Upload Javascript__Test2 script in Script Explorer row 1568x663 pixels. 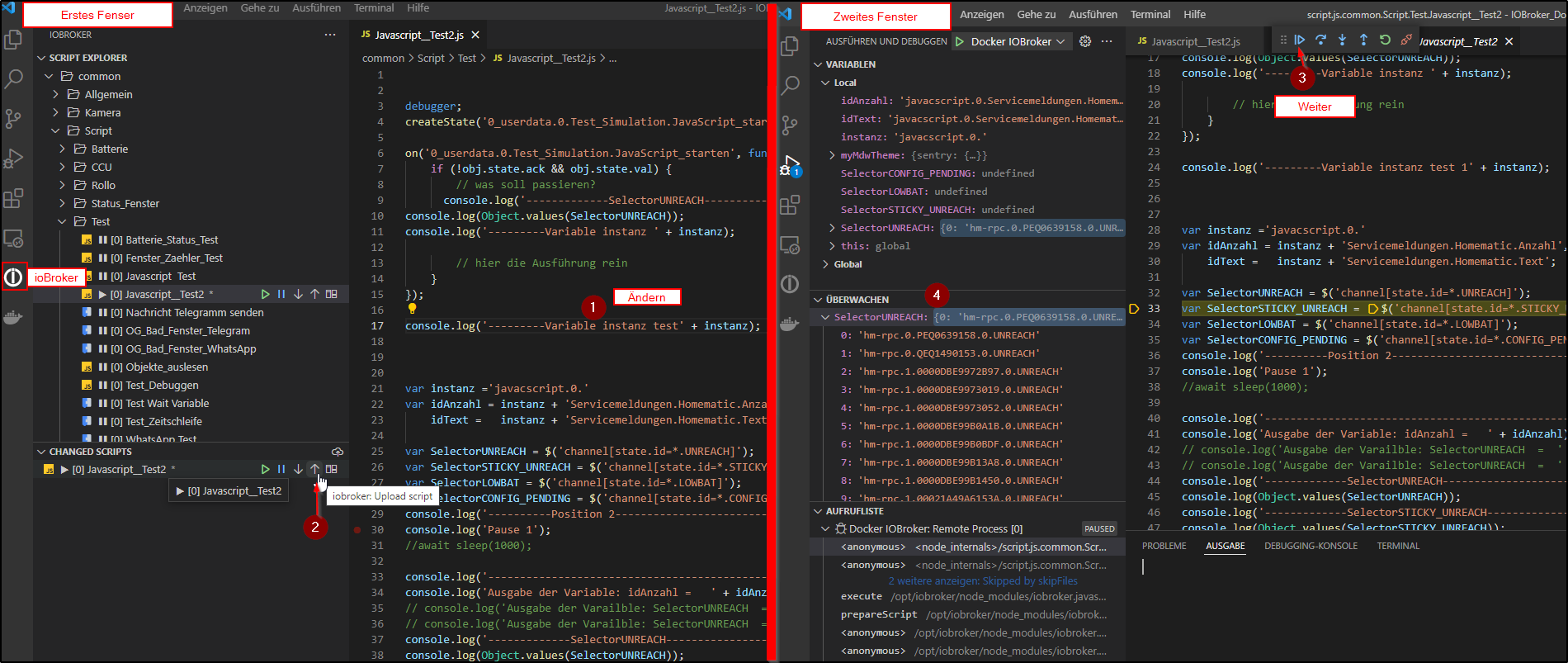pyautogui.click(x=314, y=294)
